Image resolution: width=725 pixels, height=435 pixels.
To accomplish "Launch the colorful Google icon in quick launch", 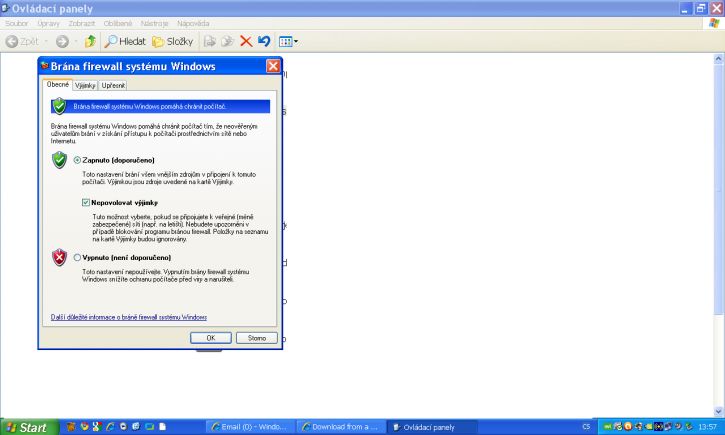I will click(97, 427).
